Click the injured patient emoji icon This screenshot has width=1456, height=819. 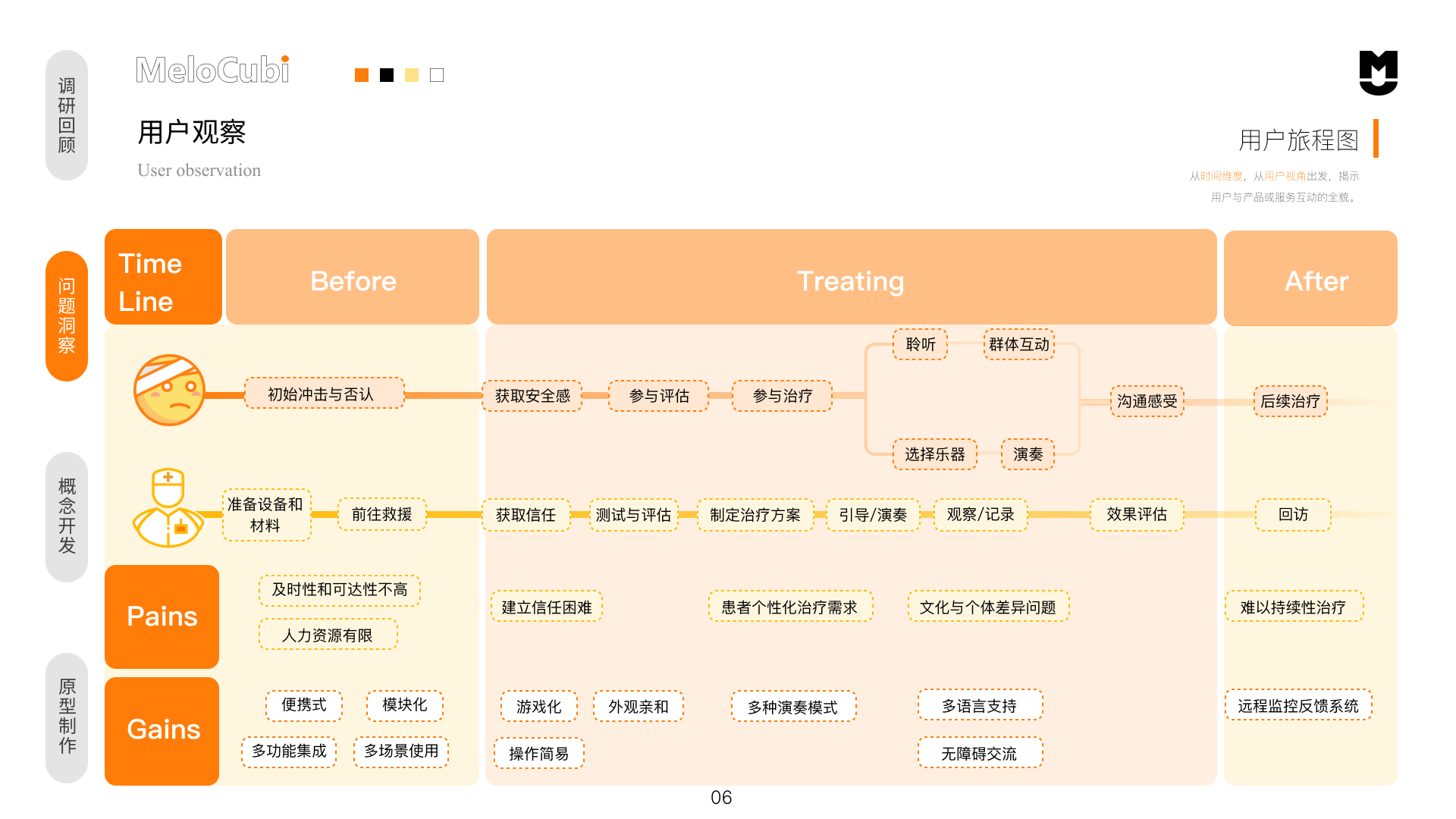coord(169,391)
